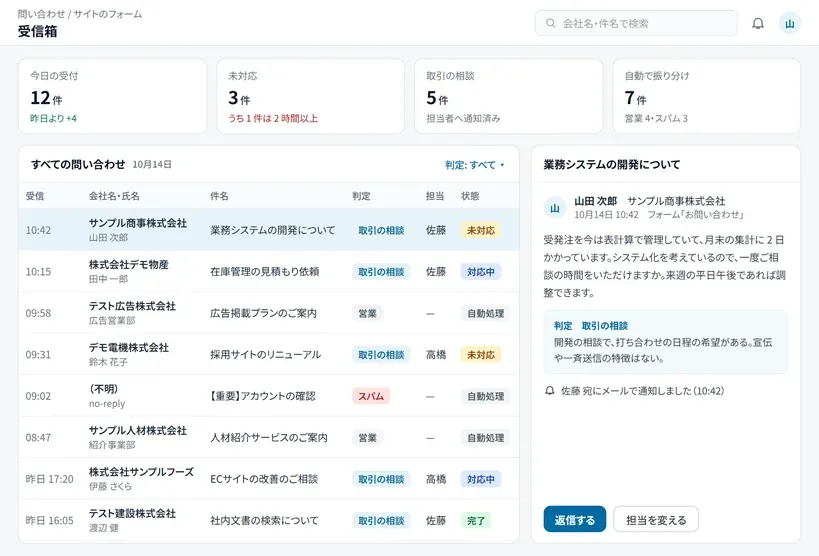Click 完了 status in 昨日 16:05 row
Viewport: 819px width, 556px height.
point(476,520)
